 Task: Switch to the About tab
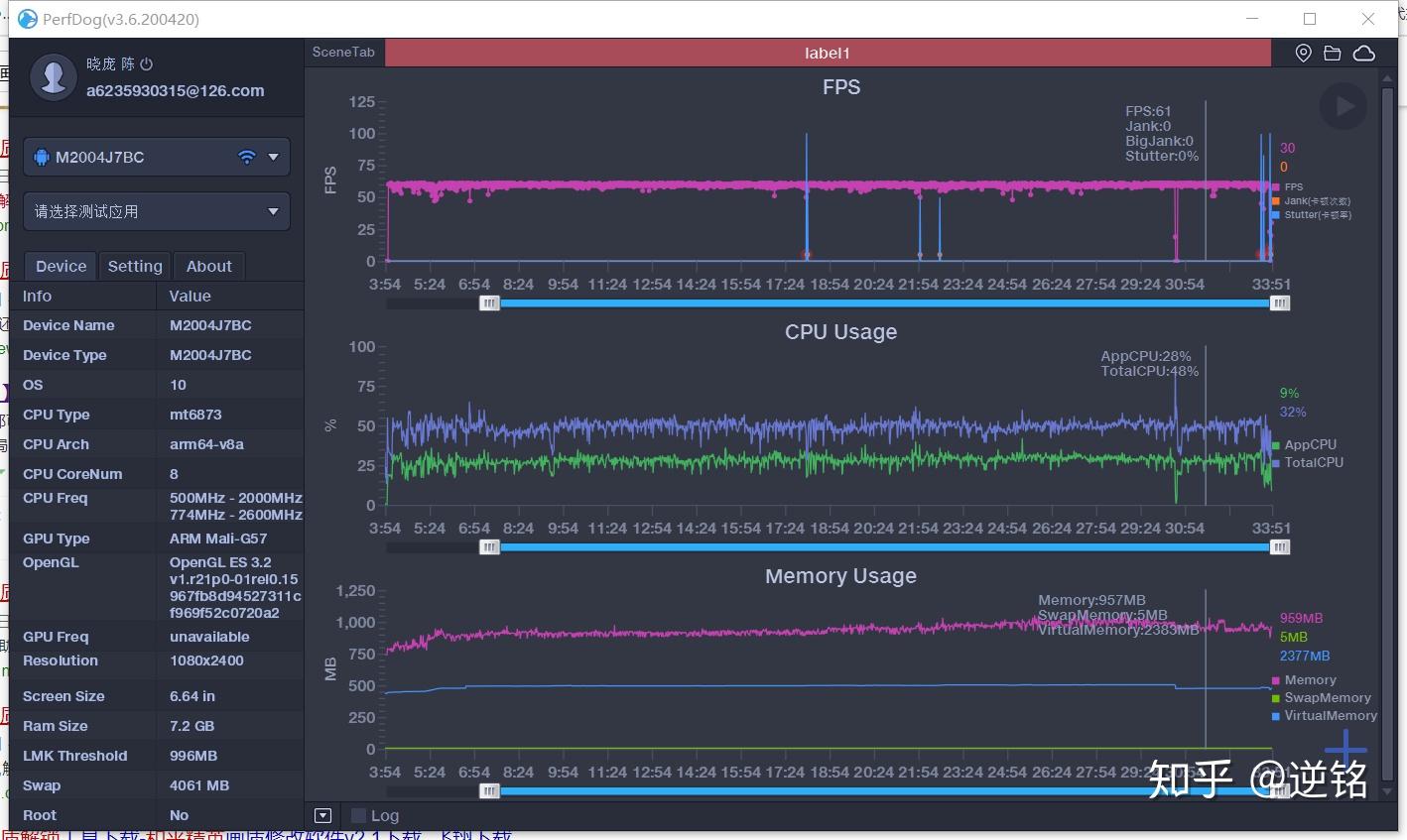pos(209,266)
